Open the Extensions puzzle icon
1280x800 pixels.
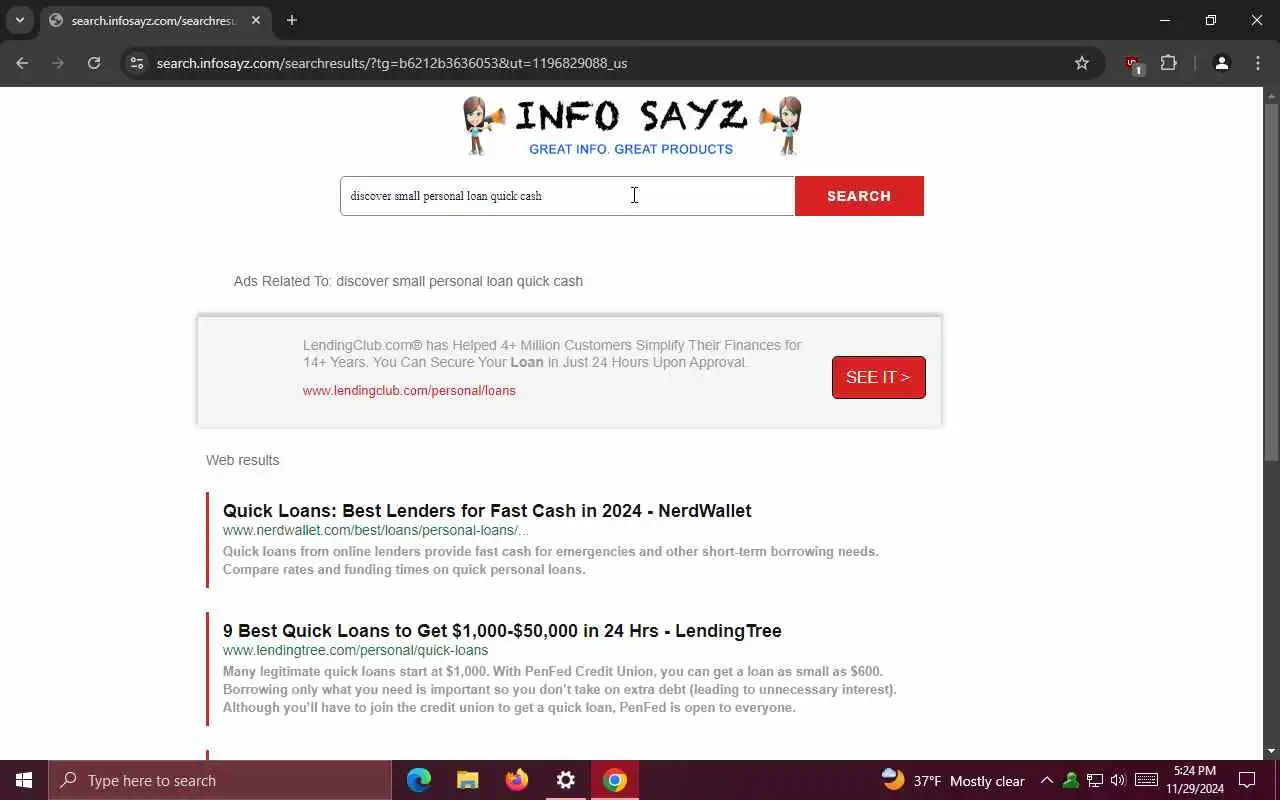pos(1168,63)
